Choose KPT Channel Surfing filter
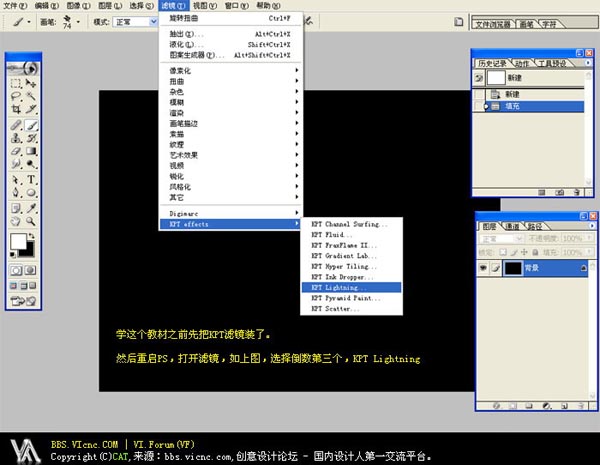 click(351, 224)
